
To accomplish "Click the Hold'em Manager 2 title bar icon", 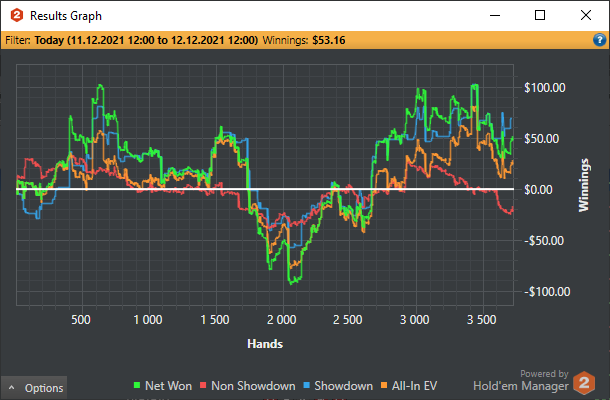I will [17, 16].
